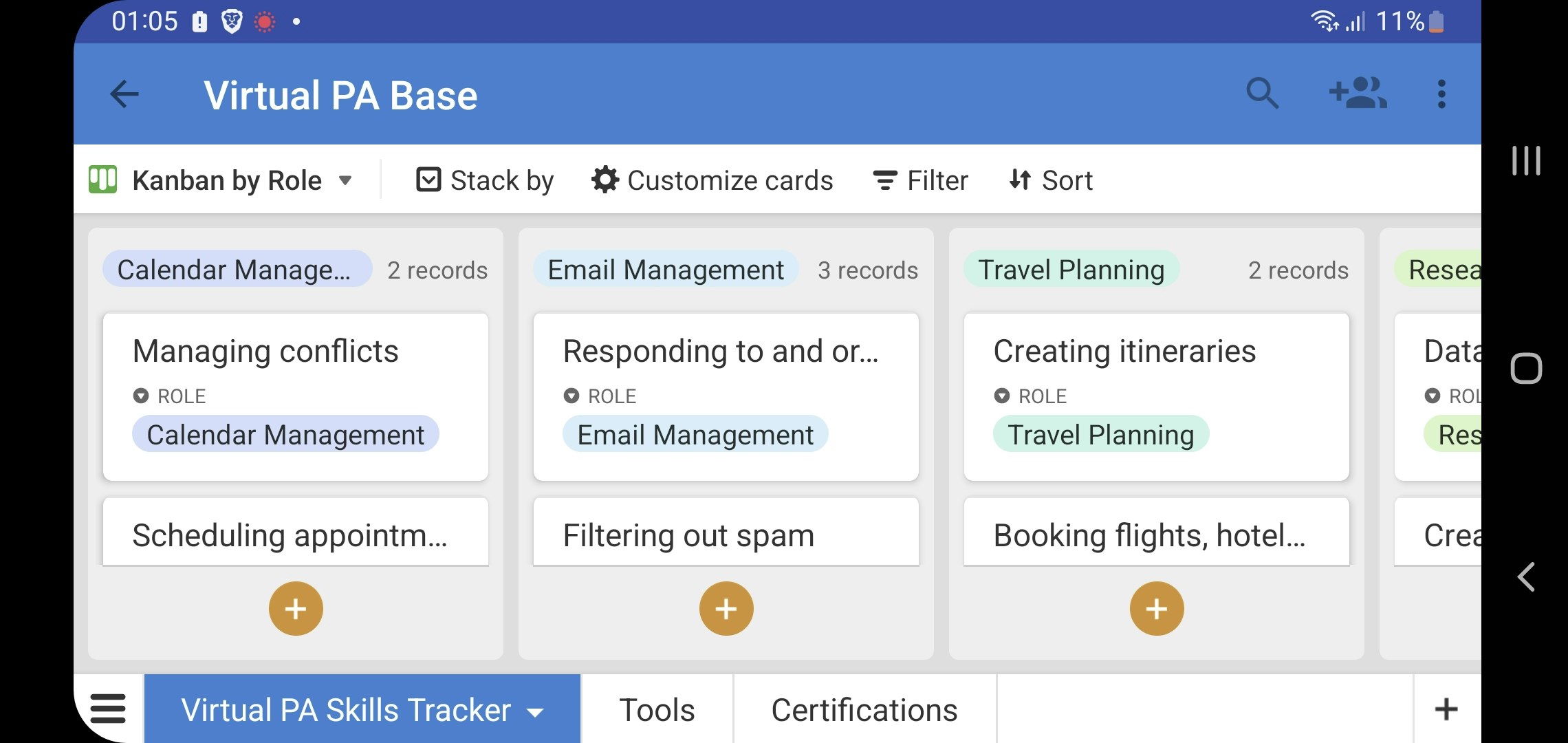Tap the Wi-Fi status icon
Screen dimensions: 1568x743
[x=1324, y=21]
